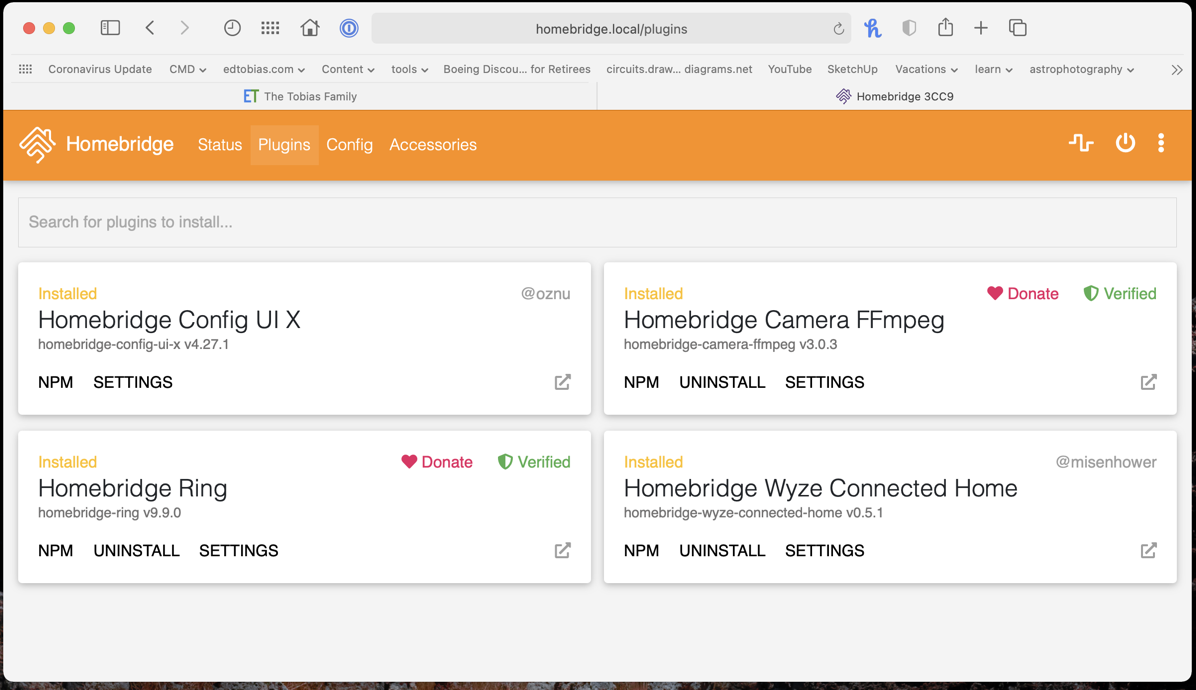Expand the astrophotography bookmarks dropdown
Image resolution: width=1196 pixels, height=690 pixels.
click(x=1081, y=69)
